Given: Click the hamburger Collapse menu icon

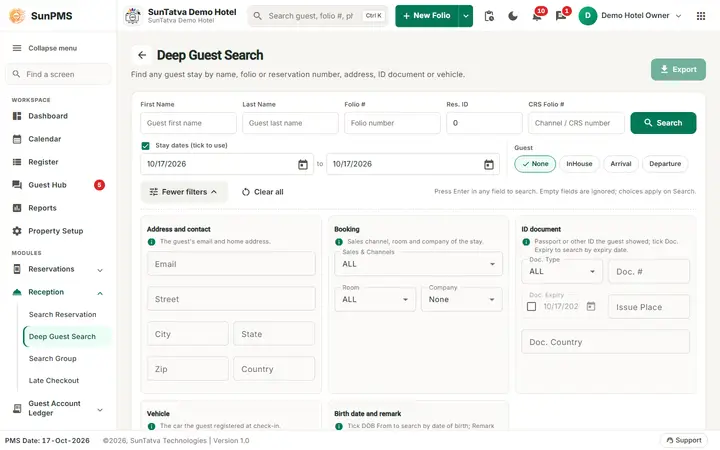Looking at the screenshot, I should coord(17,48).
